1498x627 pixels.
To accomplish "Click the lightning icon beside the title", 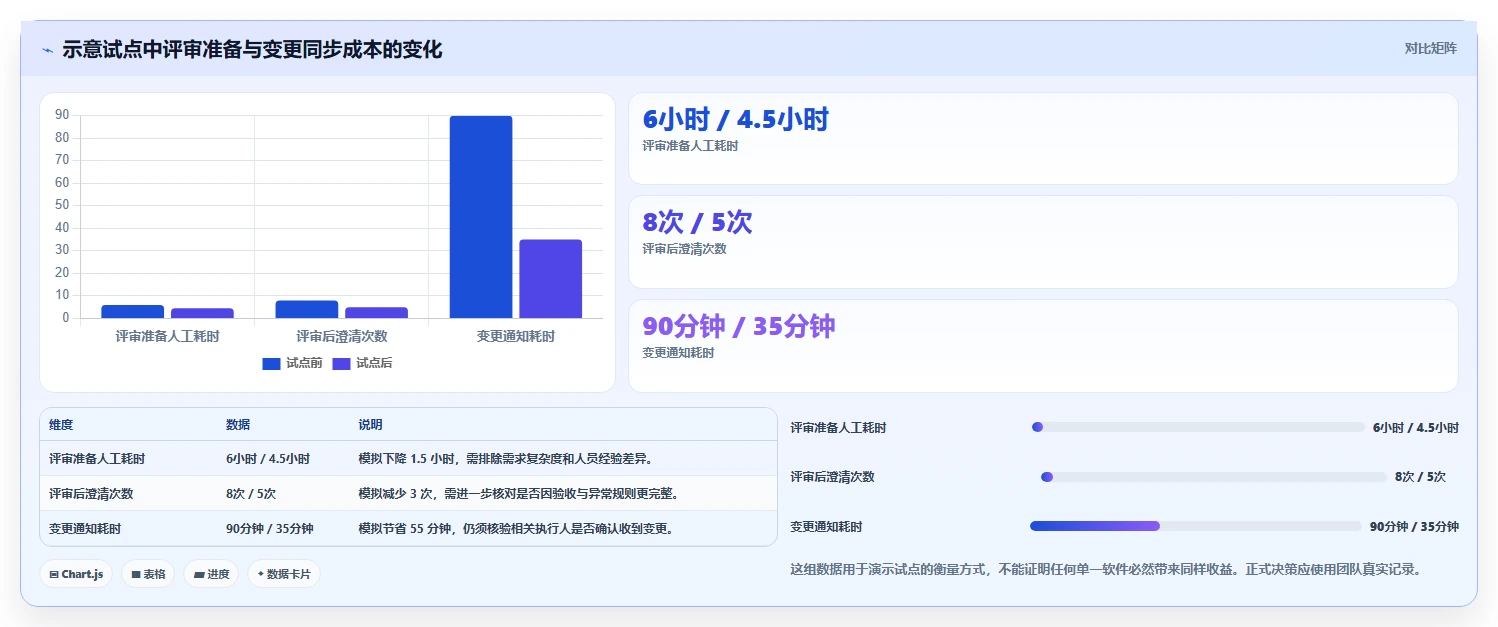I will click(x=48, y=50).
